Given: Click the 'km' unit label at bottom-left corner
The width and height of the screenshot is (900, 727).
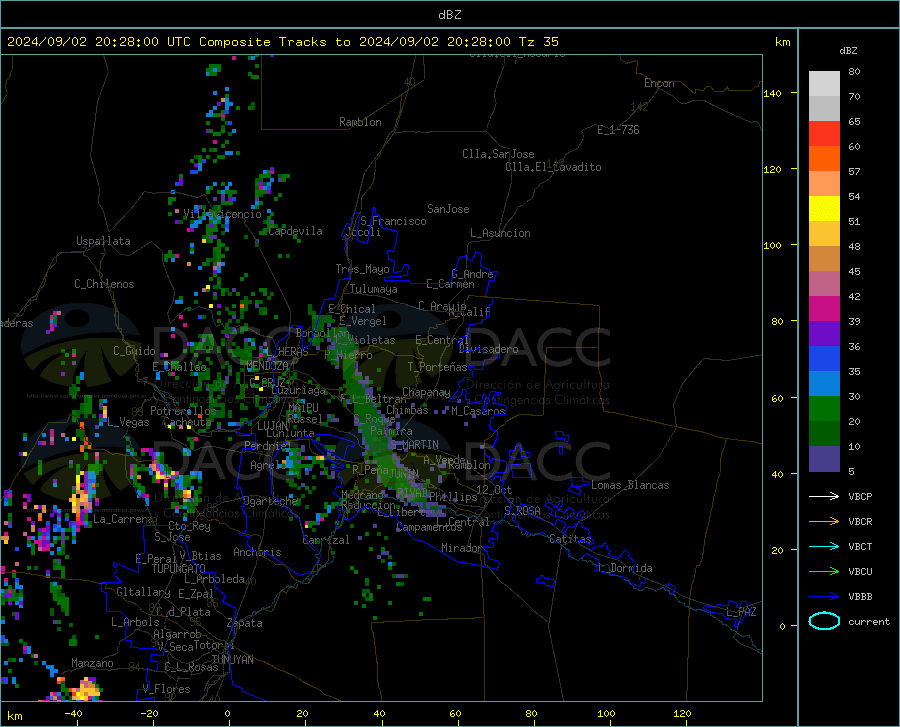Looking at the screenshot, I should tap(14, 716).
